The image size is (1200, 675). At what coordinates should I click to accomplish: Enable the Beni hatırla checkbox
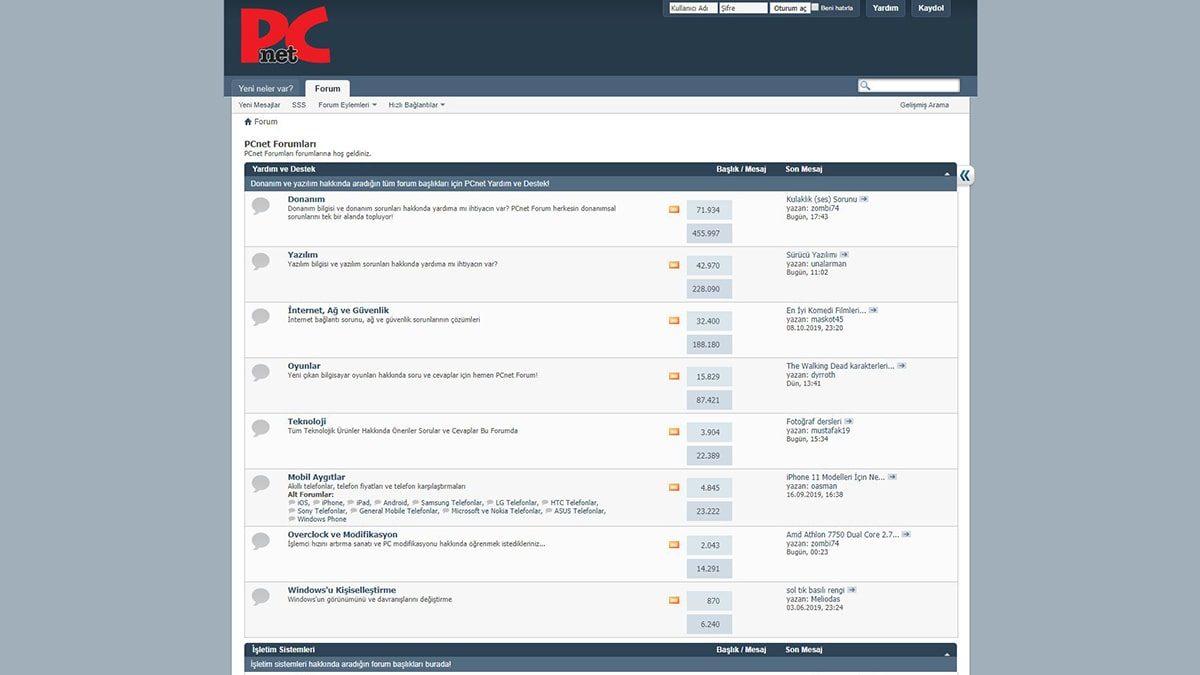click(x=817, y=7)
